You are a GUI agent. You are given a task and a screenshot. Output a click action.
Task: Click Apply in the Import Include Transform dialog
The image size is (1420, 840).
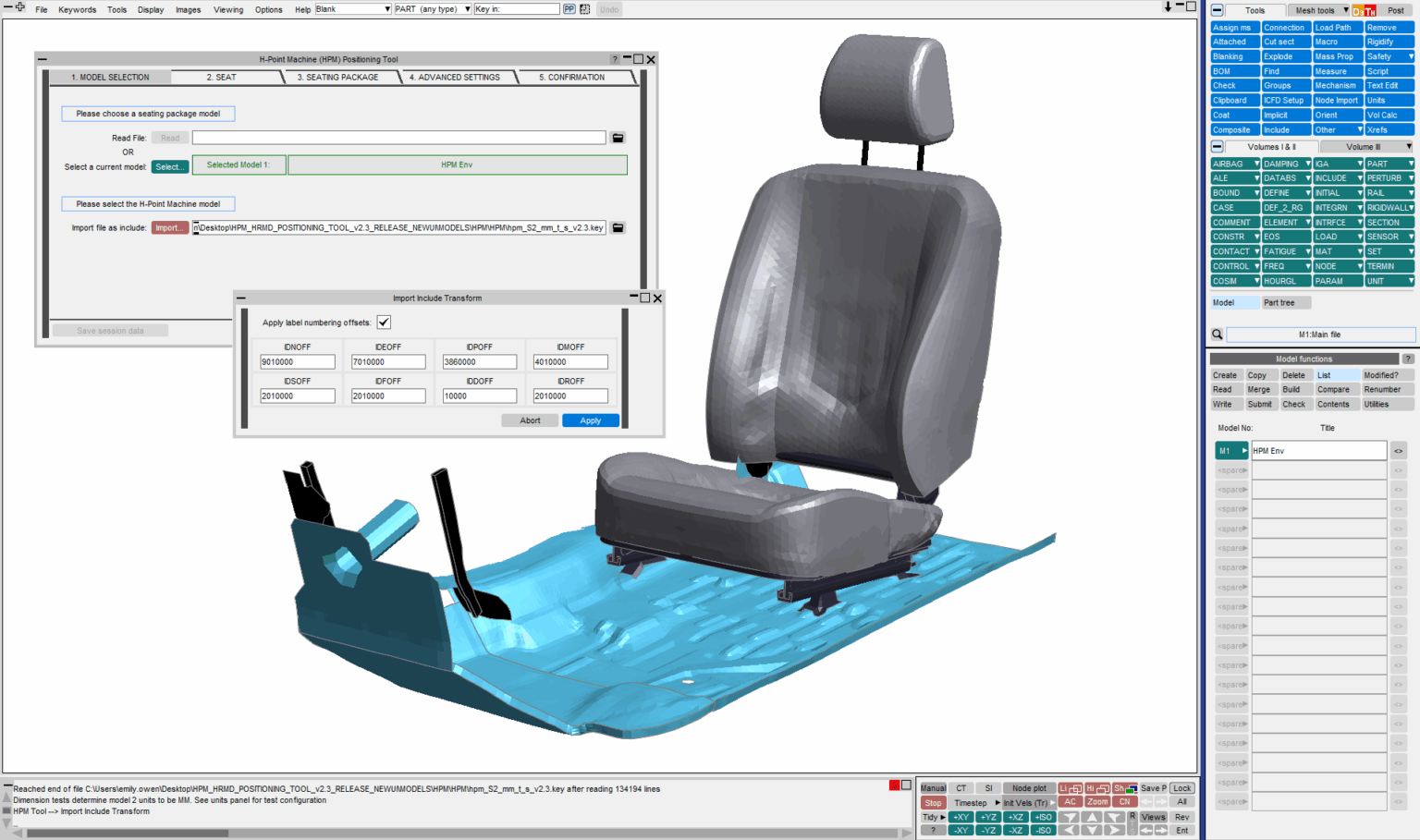pyautogui.click(x=590, y=420)
